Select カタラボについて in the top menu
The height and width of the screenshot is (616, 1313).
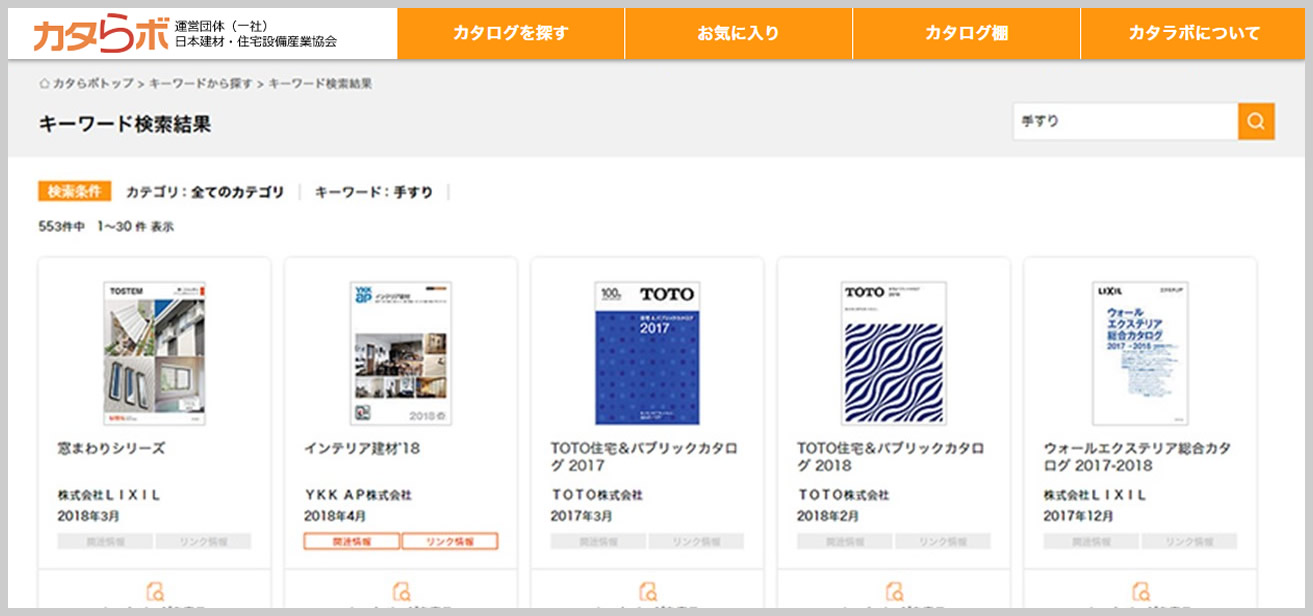(1194, 34)
